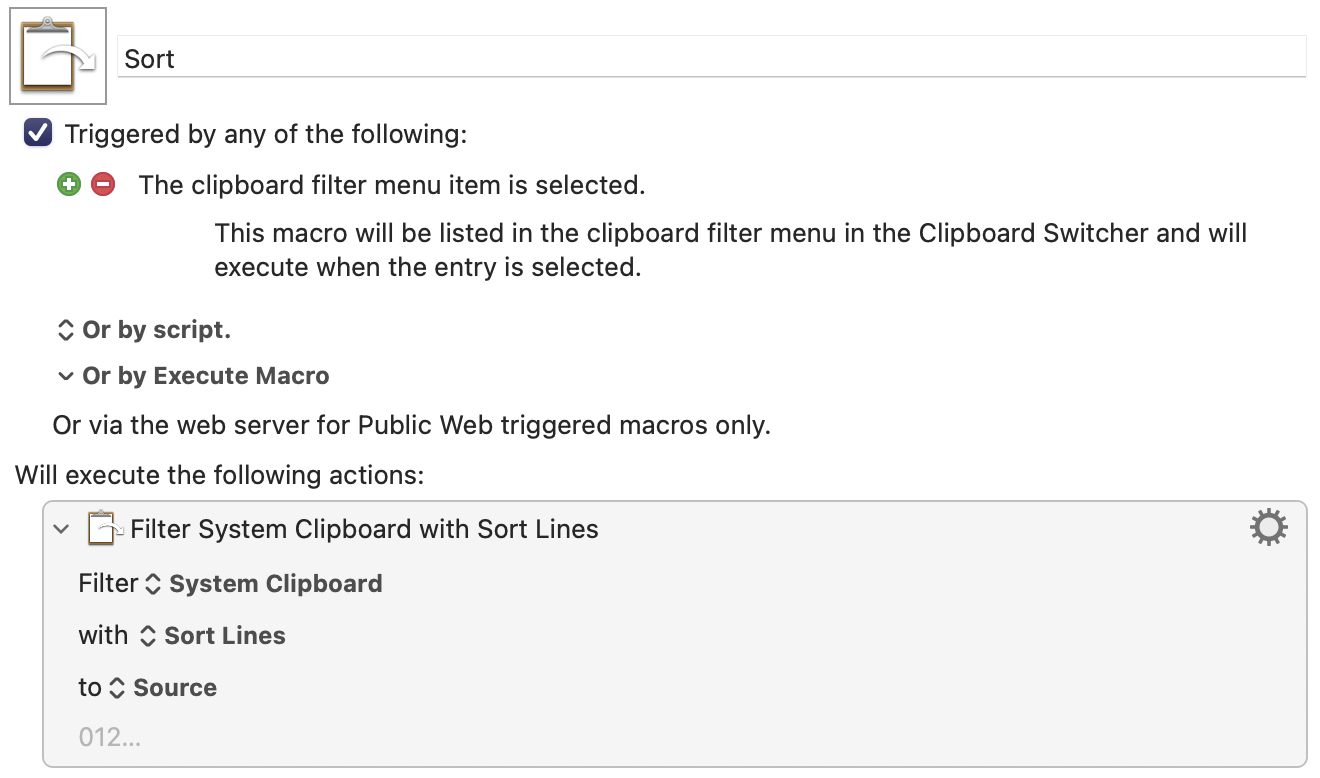Click the trigger description about Clipboard Switcher

[x=731, y=250]
